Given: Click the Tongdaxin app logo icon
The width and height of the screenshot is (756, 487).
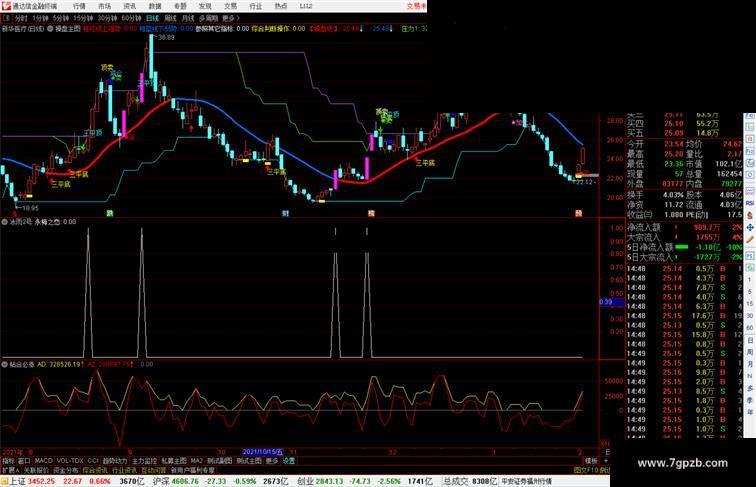Looking at the screenshot, I should [x=7, y=6].
